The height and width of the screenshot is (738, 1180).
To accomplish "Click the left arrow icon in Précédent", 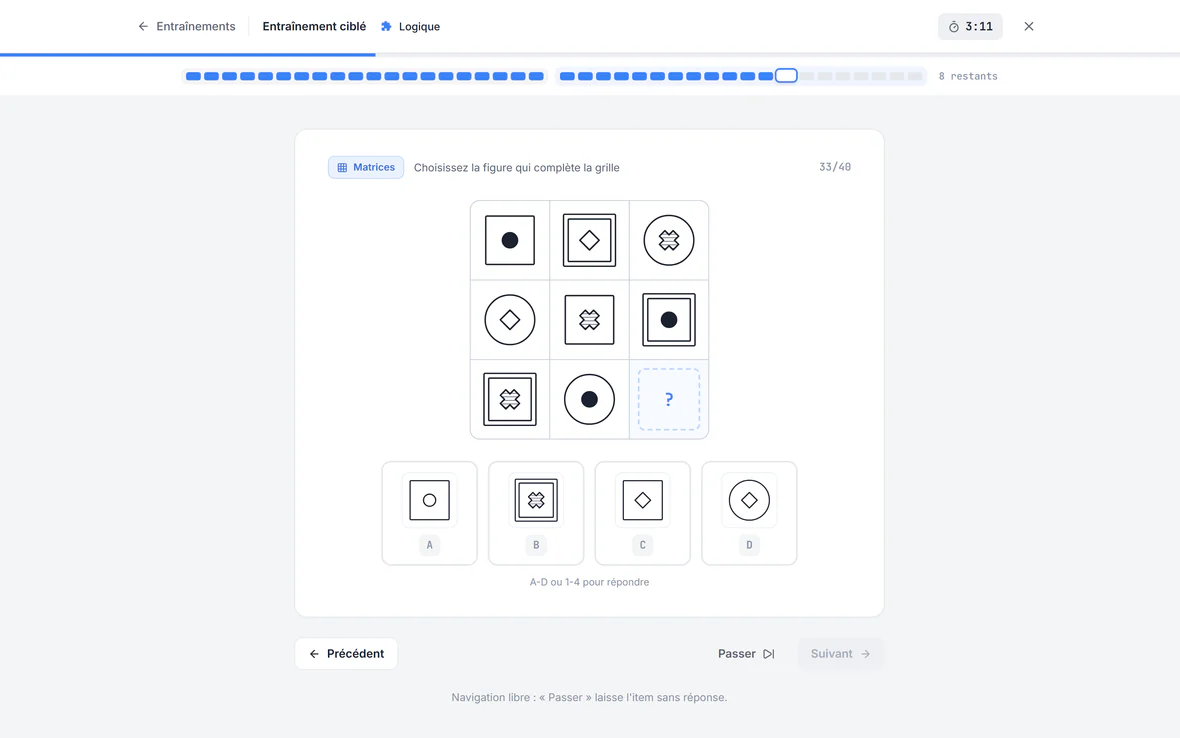I will point(315,654).
